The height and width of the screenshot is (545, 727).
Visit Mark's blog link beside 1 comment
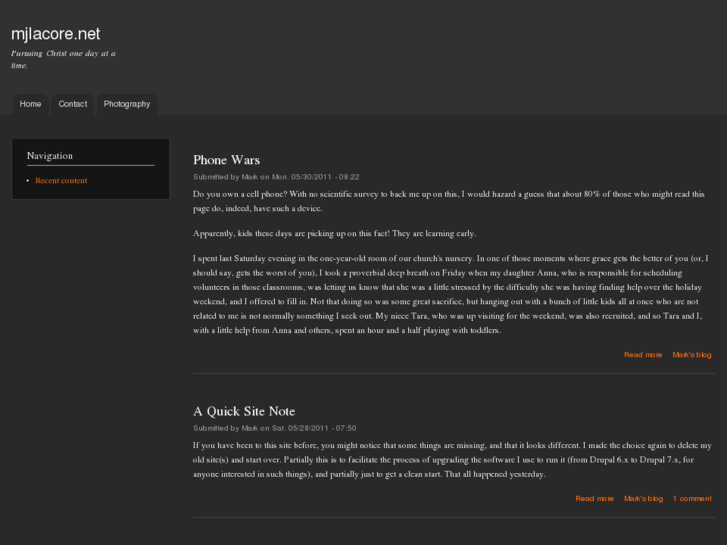643,498
